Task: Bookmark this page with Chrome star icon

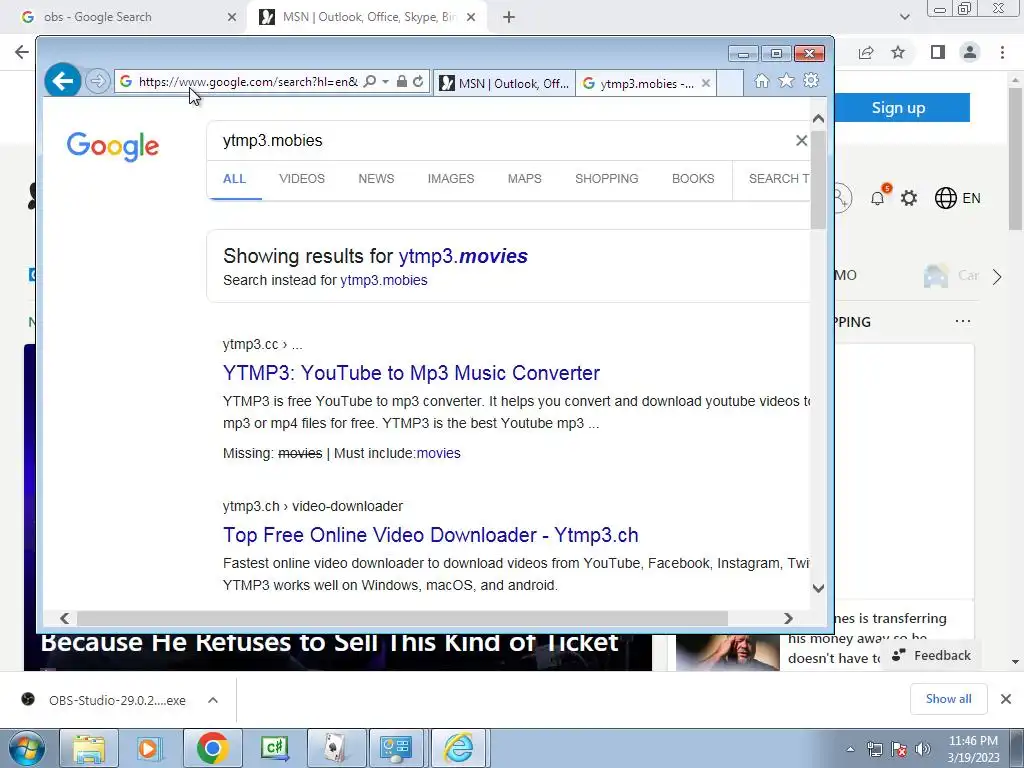Action: pos(898,52)
